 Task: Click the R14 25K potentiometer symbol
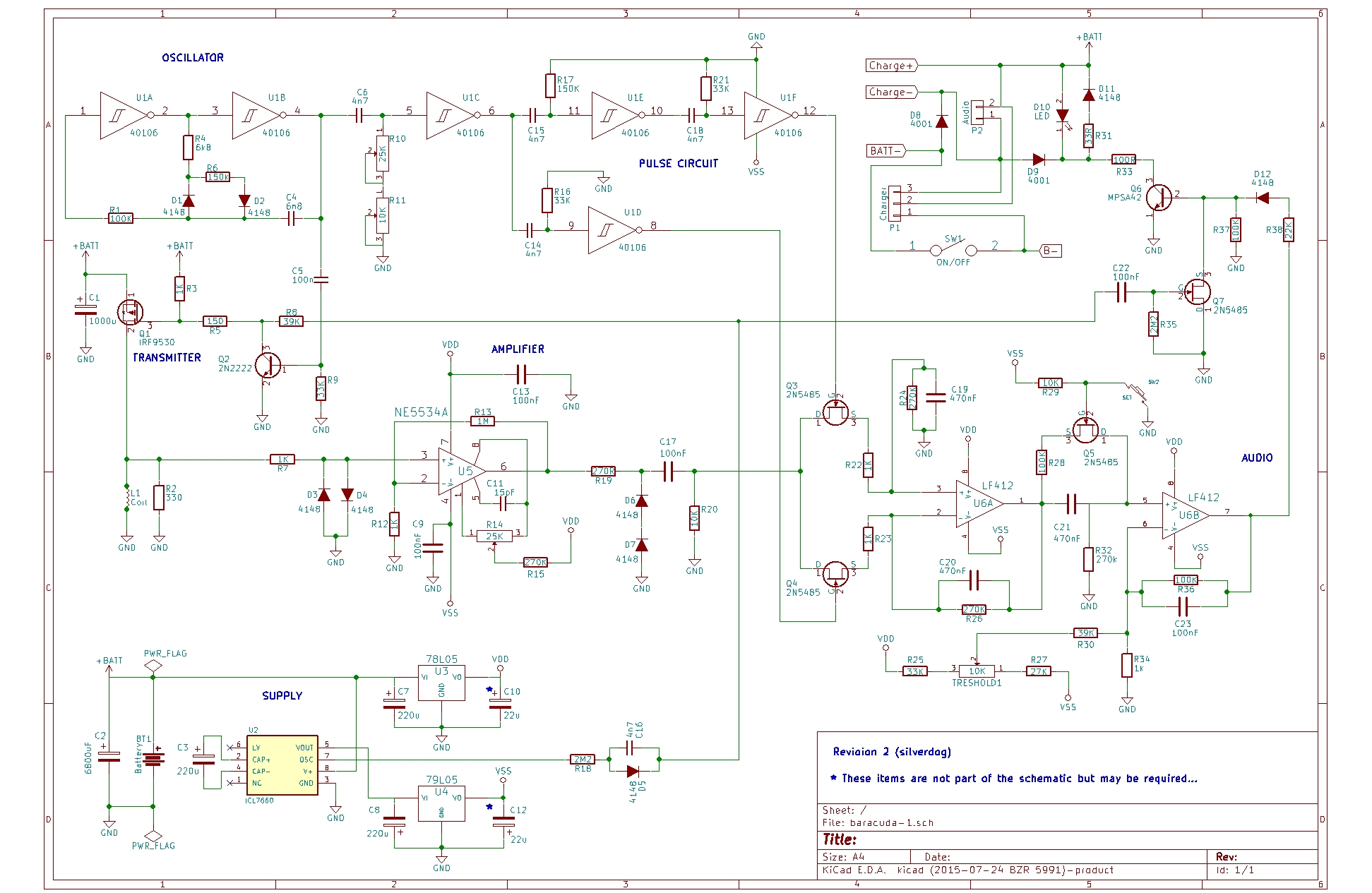tap(494, 537)
